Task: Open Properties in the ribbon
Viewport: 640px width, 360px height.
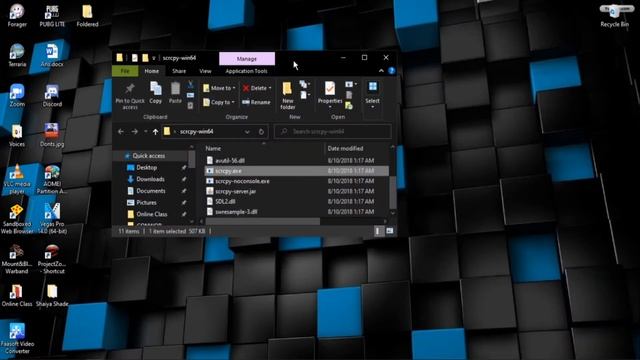Action: tap(330, 95)
